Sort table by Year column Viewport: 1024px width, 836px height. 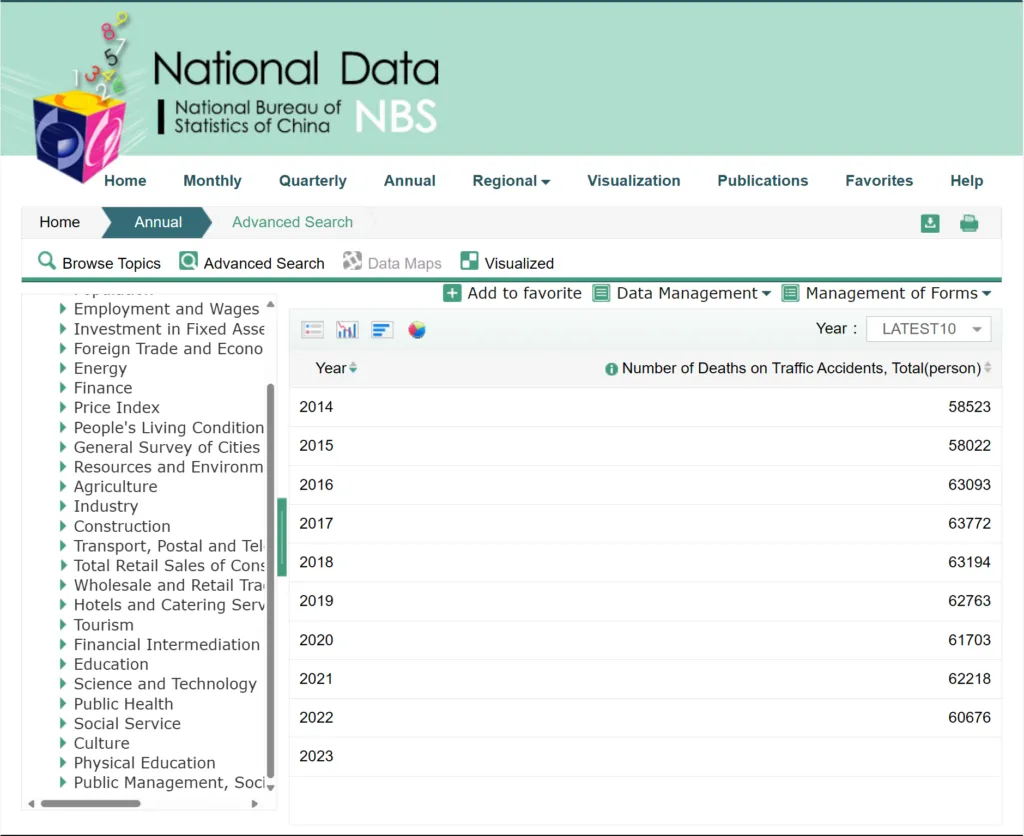click(353, 368)
